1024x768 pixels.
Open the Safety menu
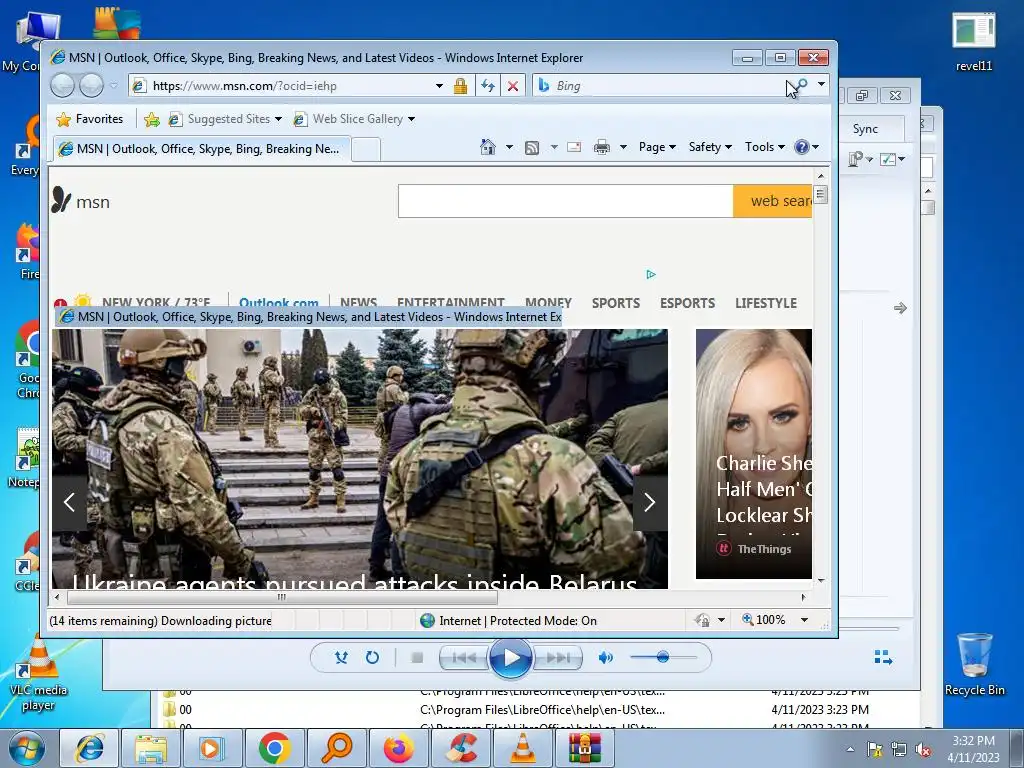click(710, 147)
